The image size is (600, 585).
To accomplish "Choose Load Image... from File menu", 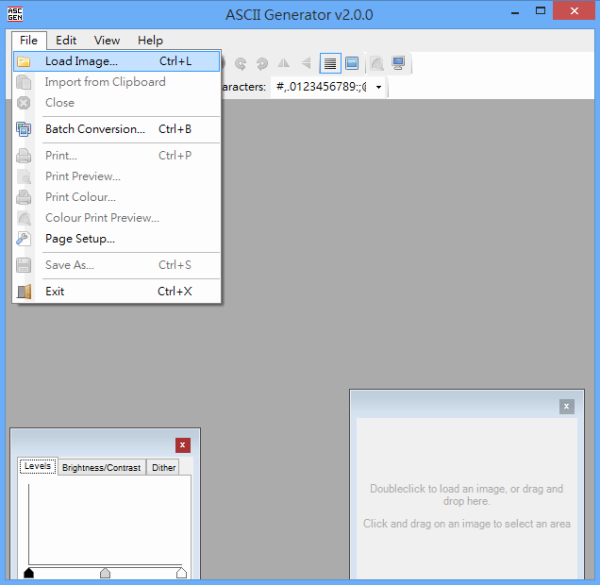I will coord(117,62).
